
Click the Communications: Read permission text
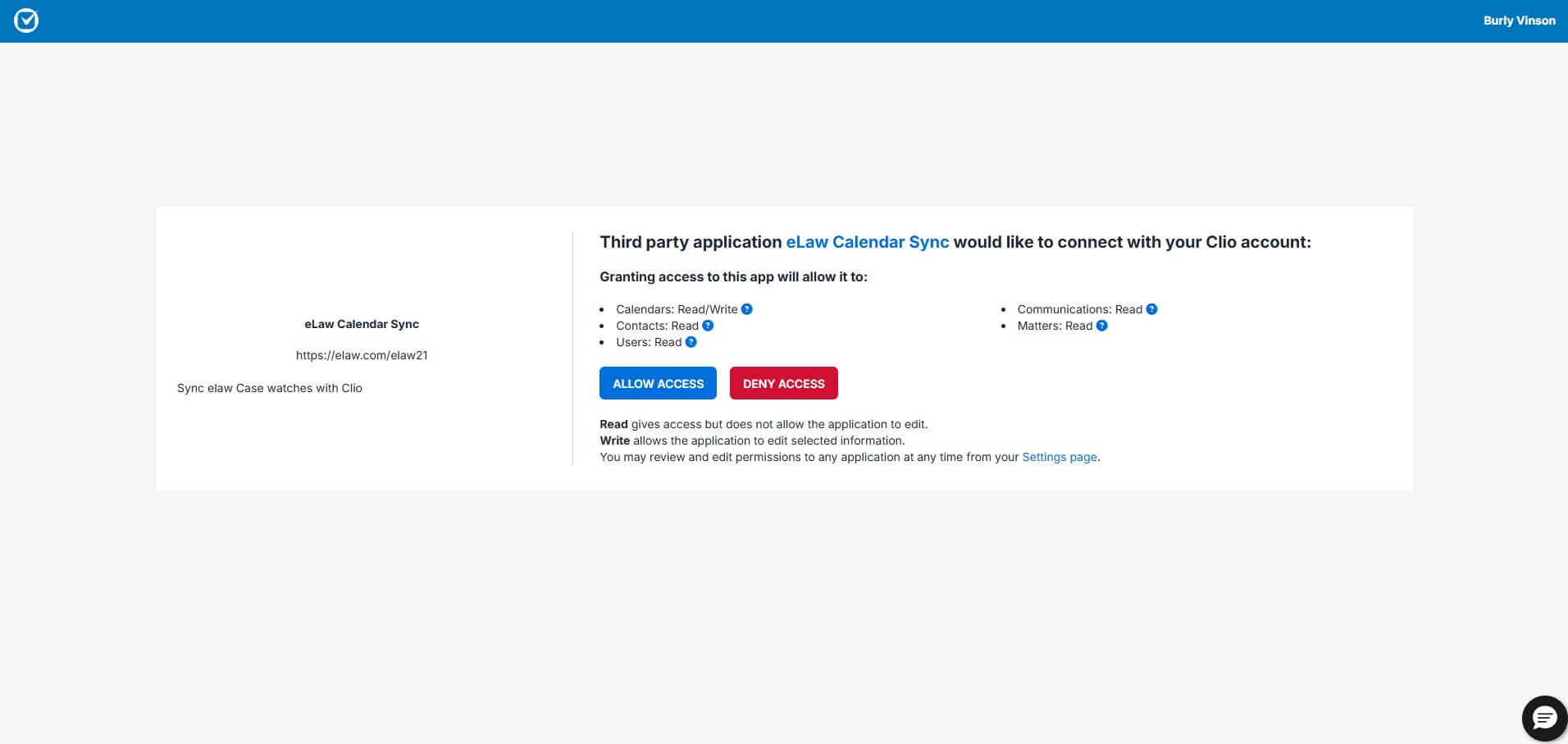pos(1079,309)
